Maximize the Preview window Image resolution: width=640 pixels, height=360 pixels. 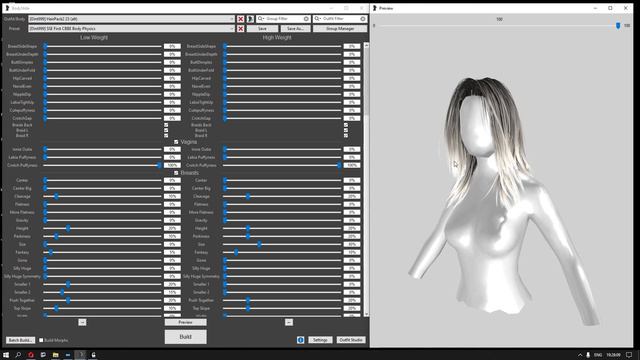[610, 8]
